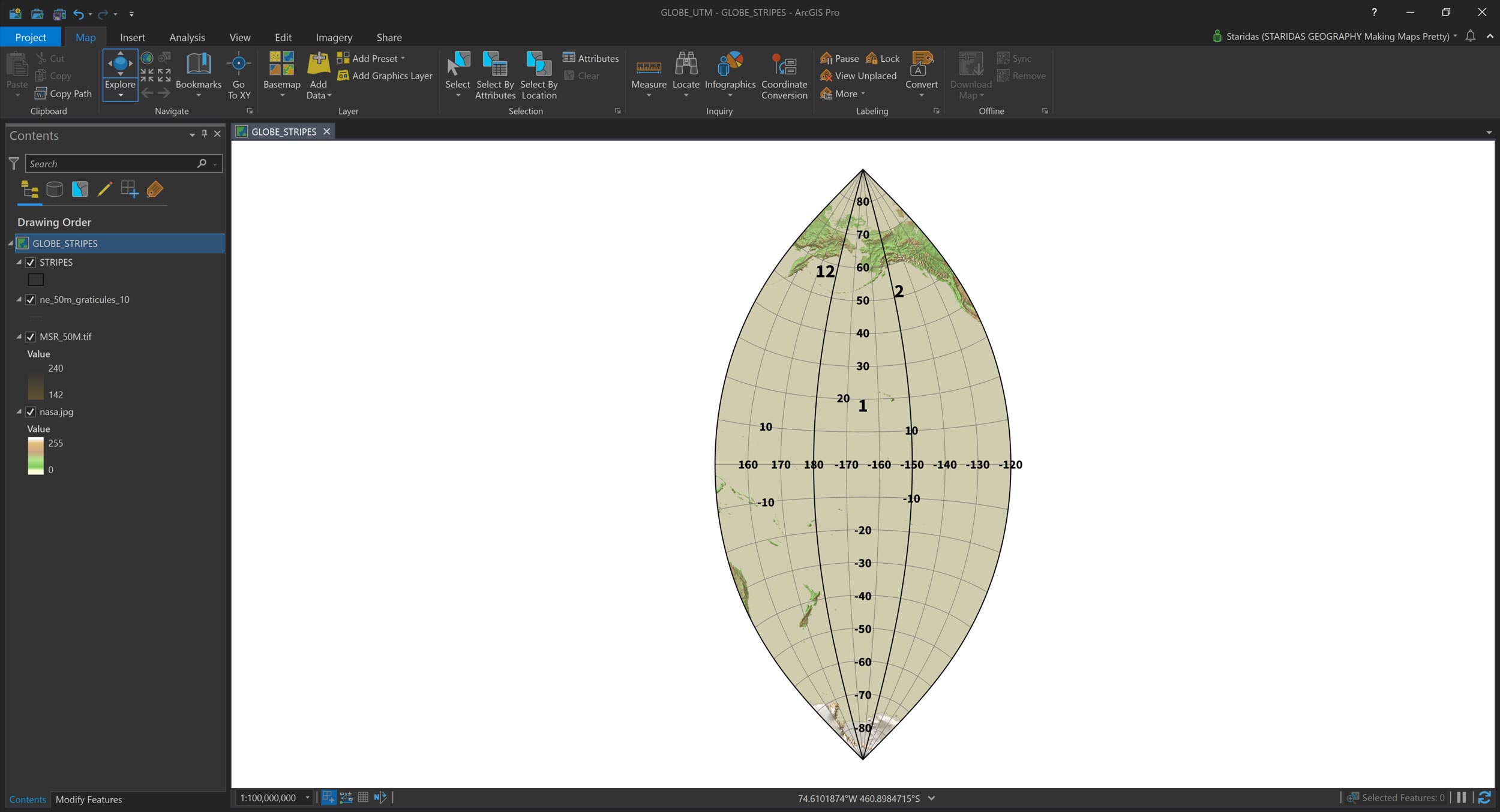Expand the Basemap gallery dropdown
Screen dimensions: 1500x812
click(281, 95)
